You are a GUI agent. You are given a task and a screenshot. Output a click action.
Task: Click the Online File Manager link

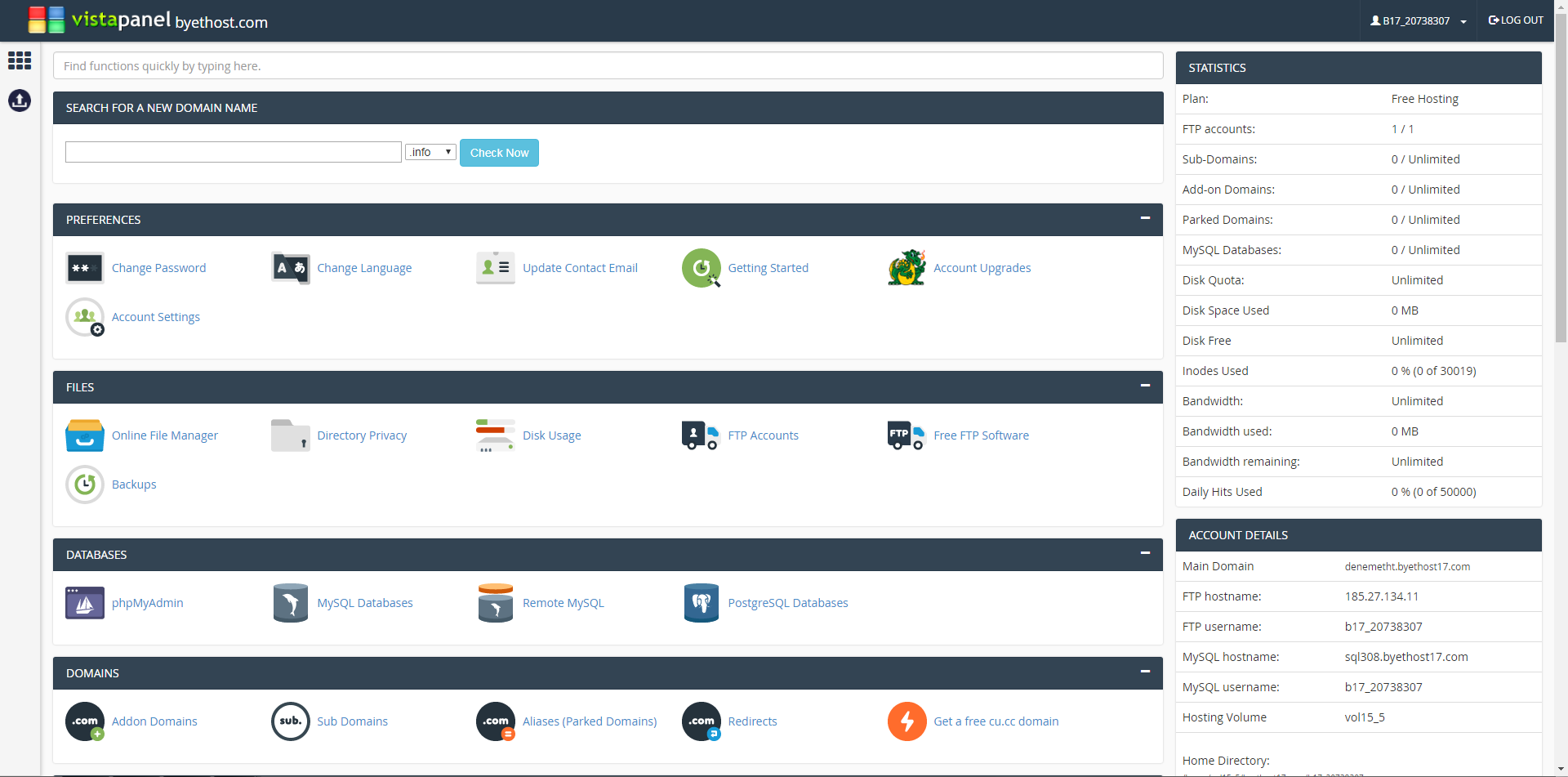[165, 435]
